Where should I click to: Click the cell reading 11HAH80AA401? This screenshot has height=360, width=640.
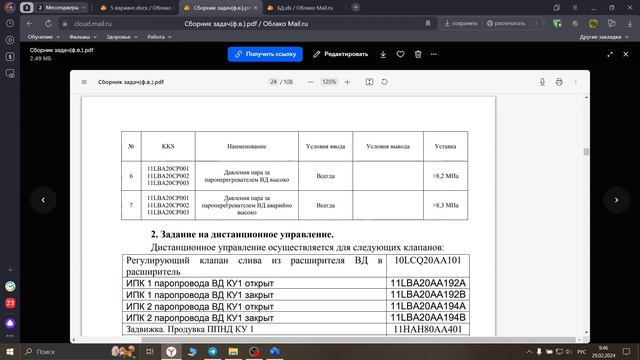click(428, 329)
